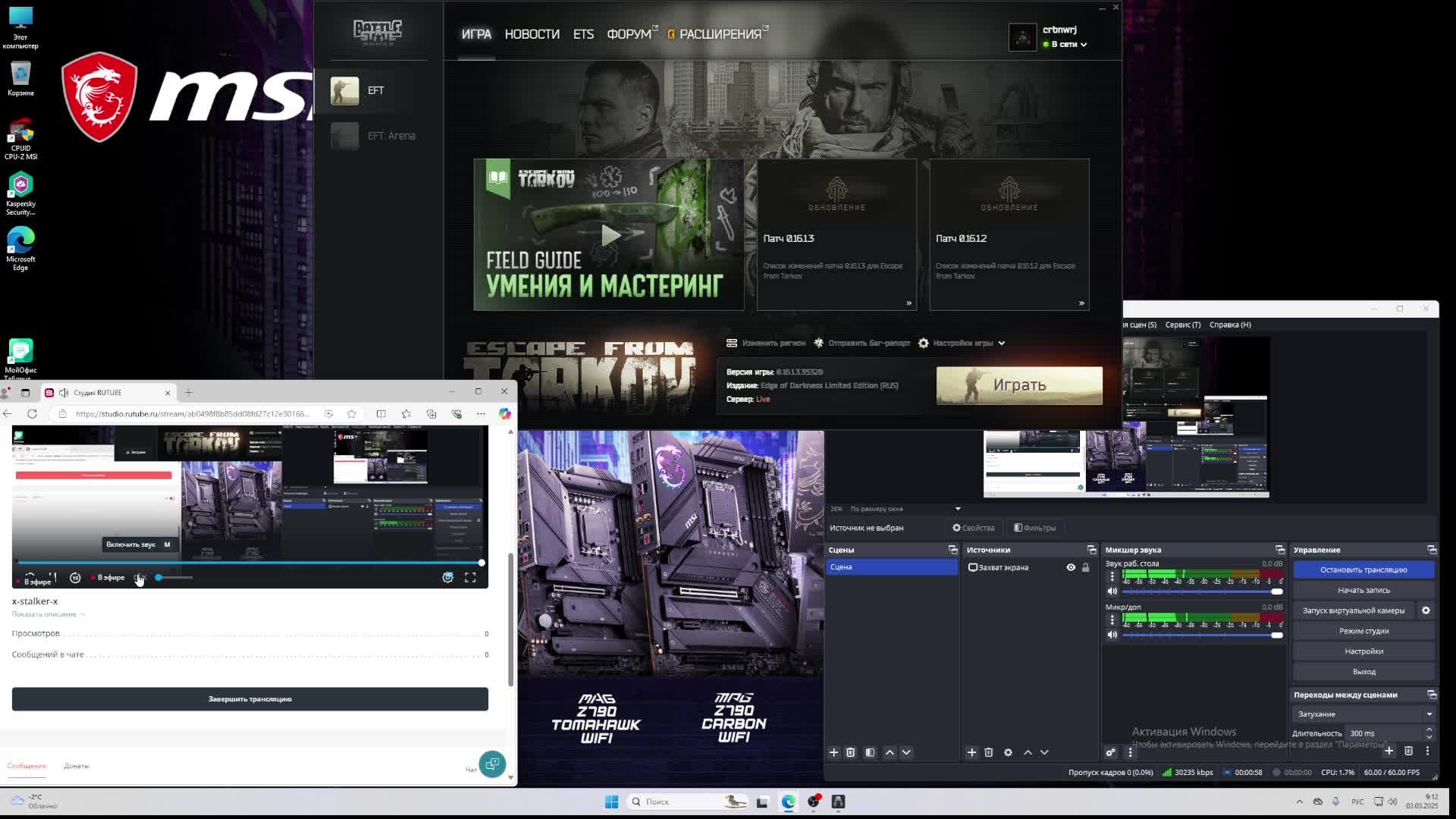Click Начать запись button

coord(1363,590)
